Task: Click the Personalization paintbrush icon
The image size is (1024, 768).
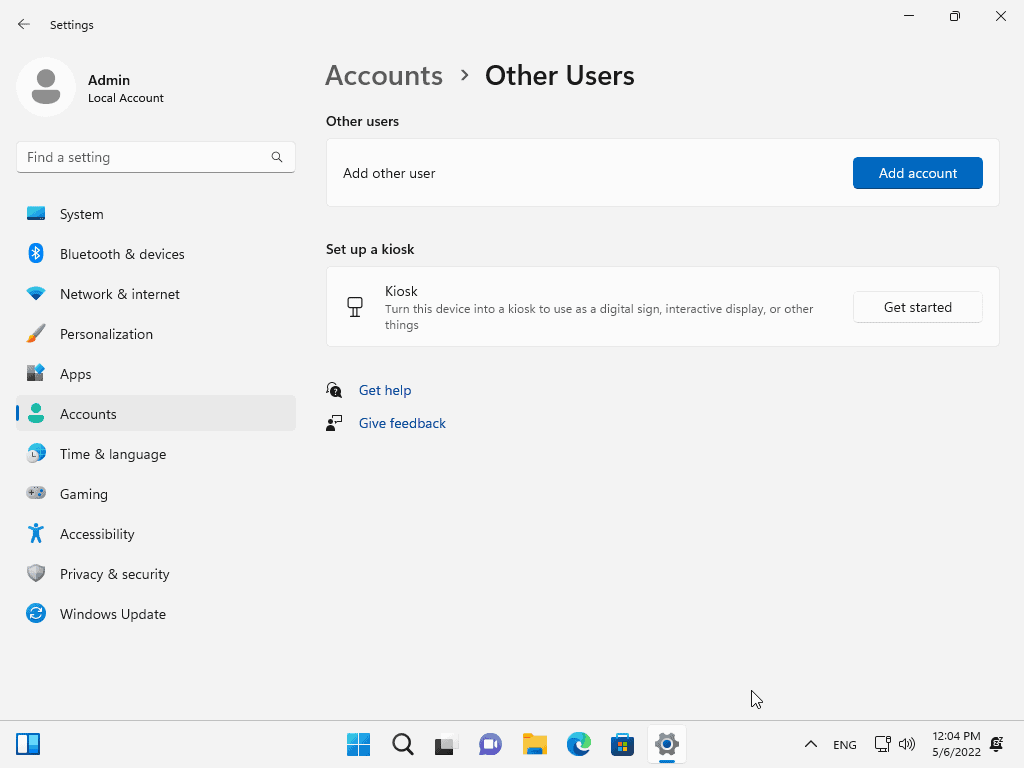Action: coord(36,333)
